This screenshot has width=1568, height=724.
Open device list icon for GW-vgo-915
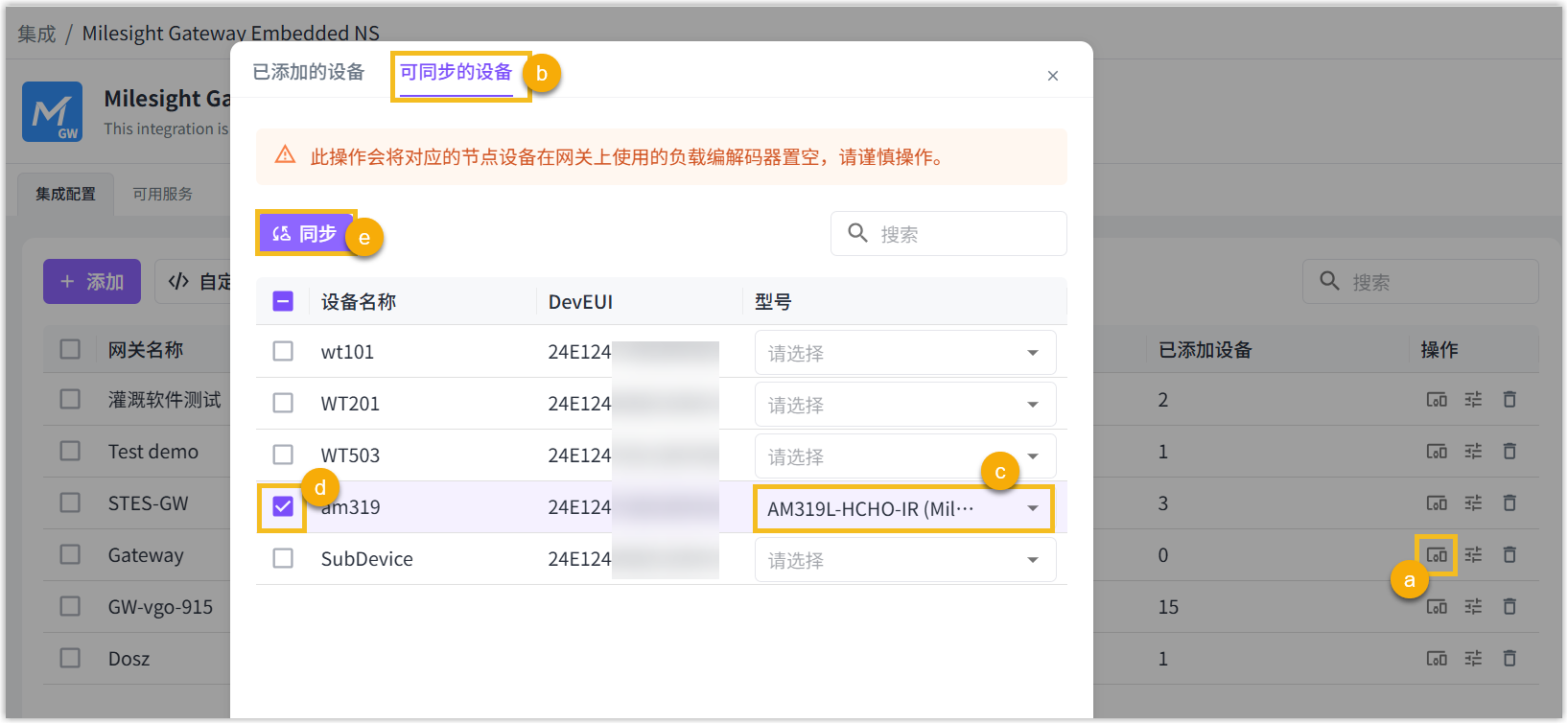[x=1437, y=607]
